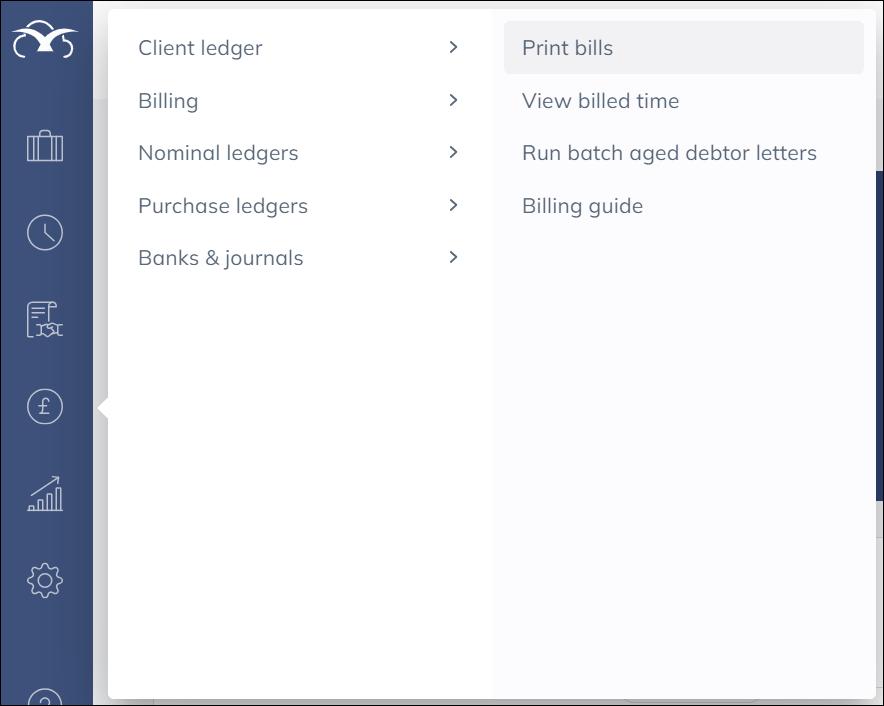Open the settings gear icon
884x706 pixels.
point(45,580)
